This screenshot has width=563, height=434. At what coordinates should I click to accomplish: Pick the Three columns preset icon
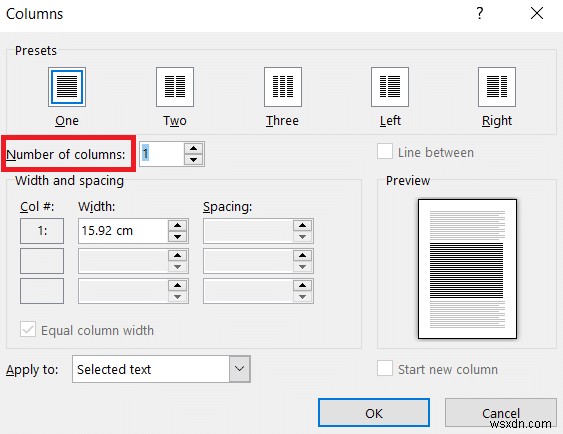(283, 87)
